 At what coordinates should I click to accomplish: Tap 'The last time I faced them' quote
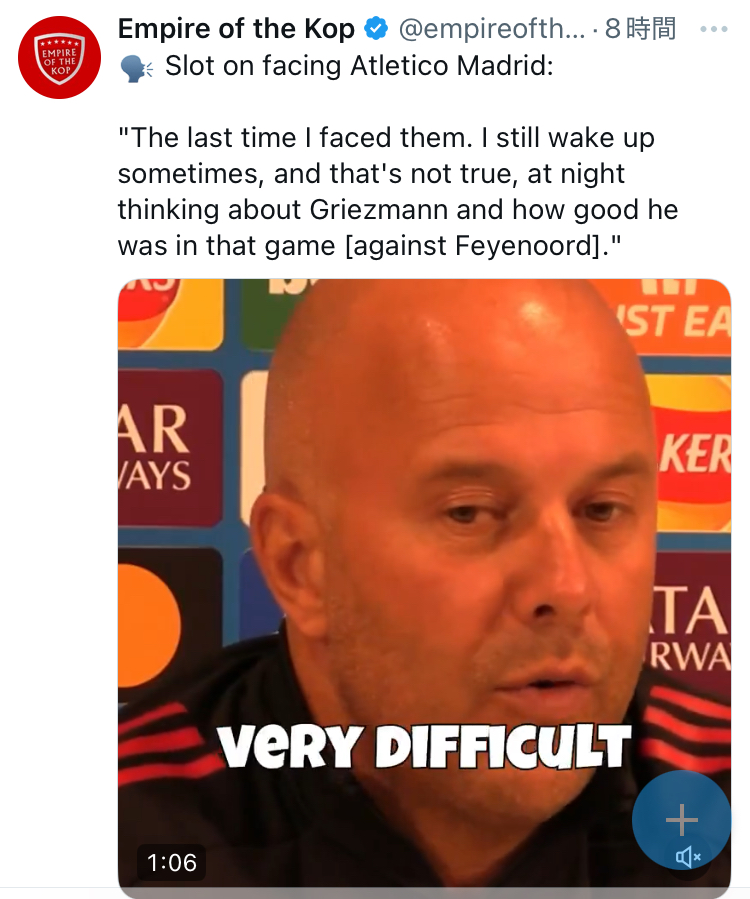click(294, 138)
